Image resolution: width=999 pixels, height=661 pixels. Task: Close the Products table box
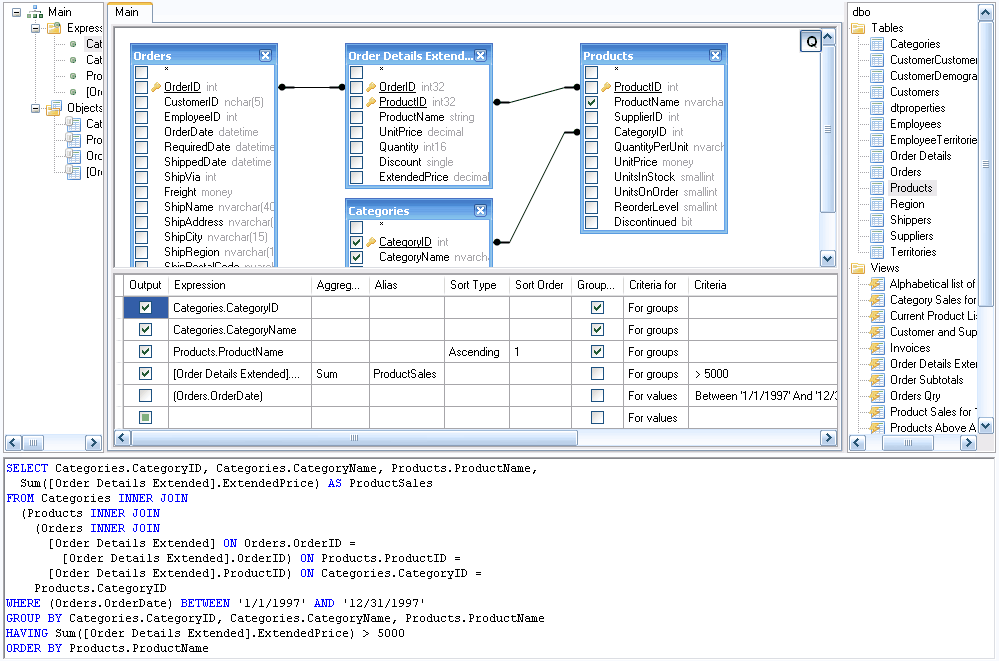715,55
